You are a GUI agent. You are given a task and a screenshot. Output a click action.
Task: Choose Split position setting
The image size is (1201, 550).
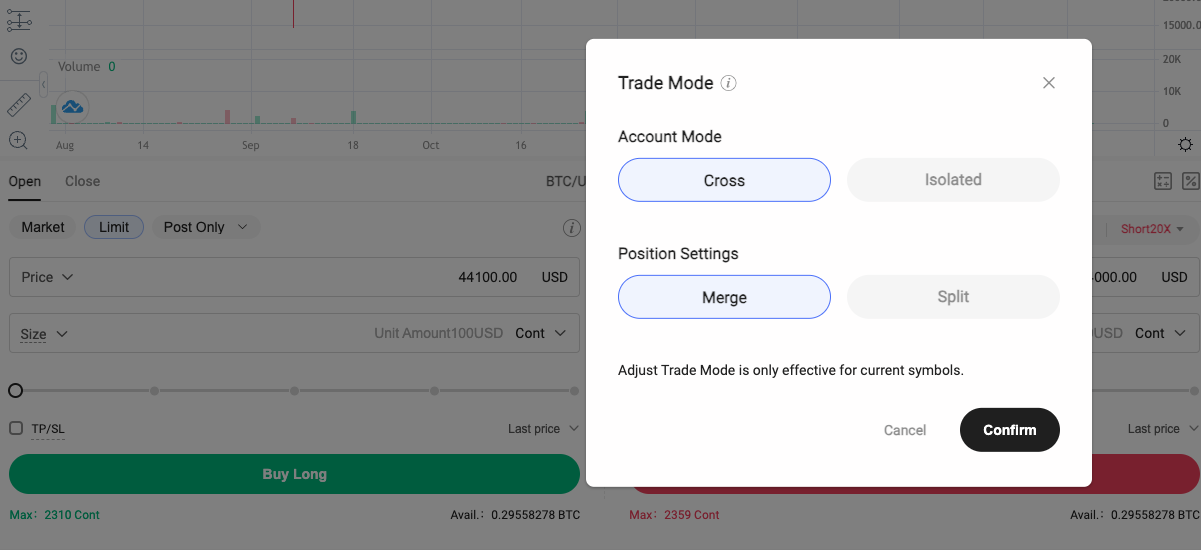click(x=952, y=297)
